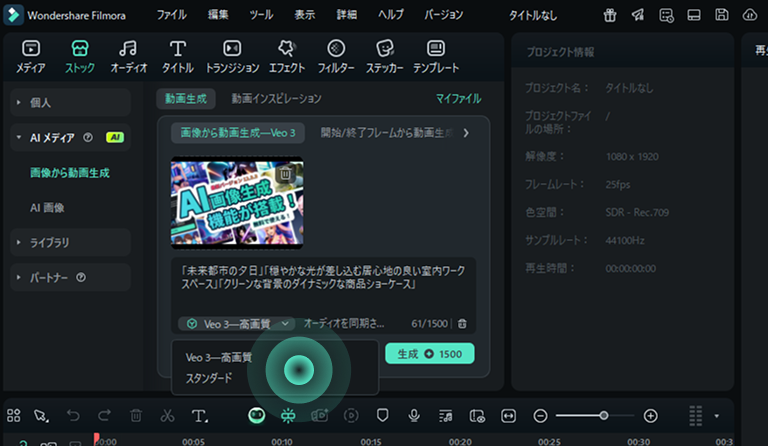Select スタンダード from the dropdown list
Screen dimensions: 768x446
(x=209, y=378)
